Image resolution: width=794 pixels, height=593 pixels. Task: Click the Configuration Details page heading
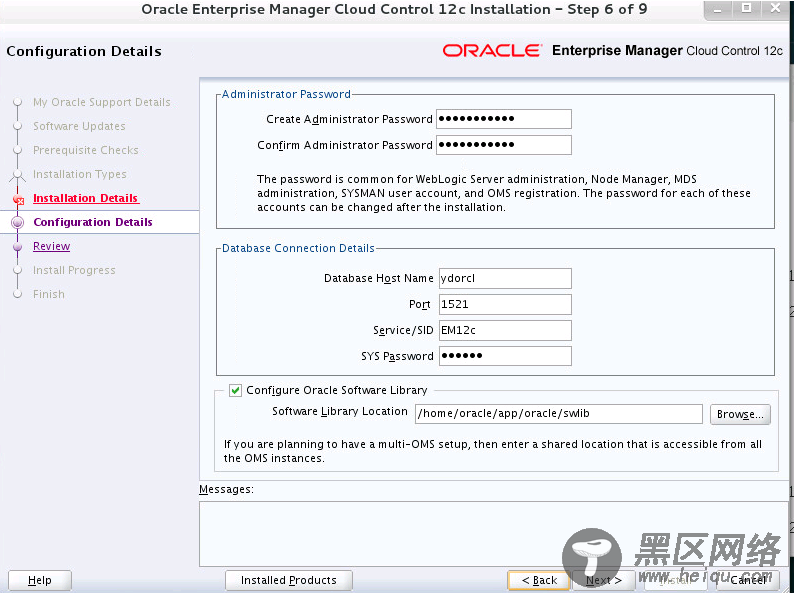pos(84,51)
